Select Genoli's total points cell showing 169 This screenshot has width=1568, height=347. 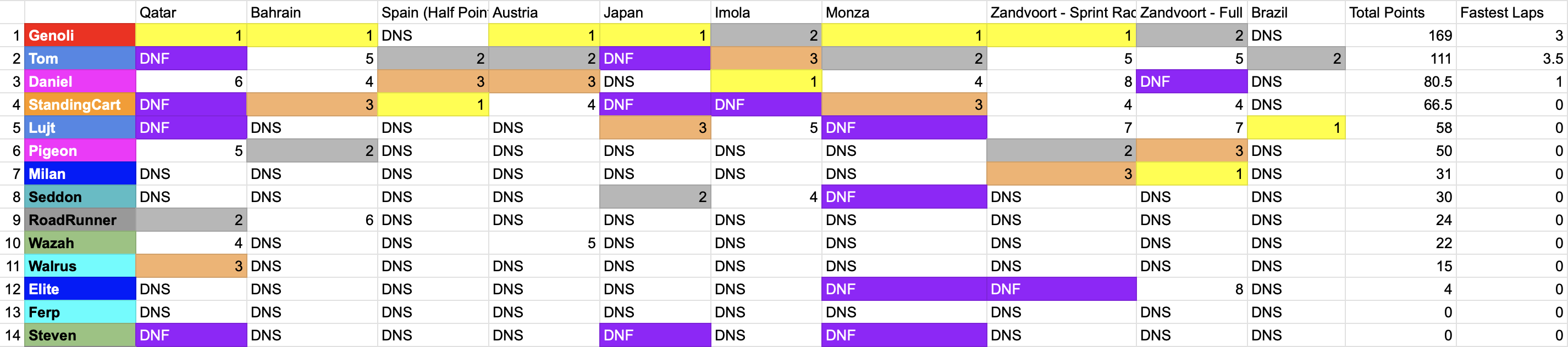coord(1399,35)
